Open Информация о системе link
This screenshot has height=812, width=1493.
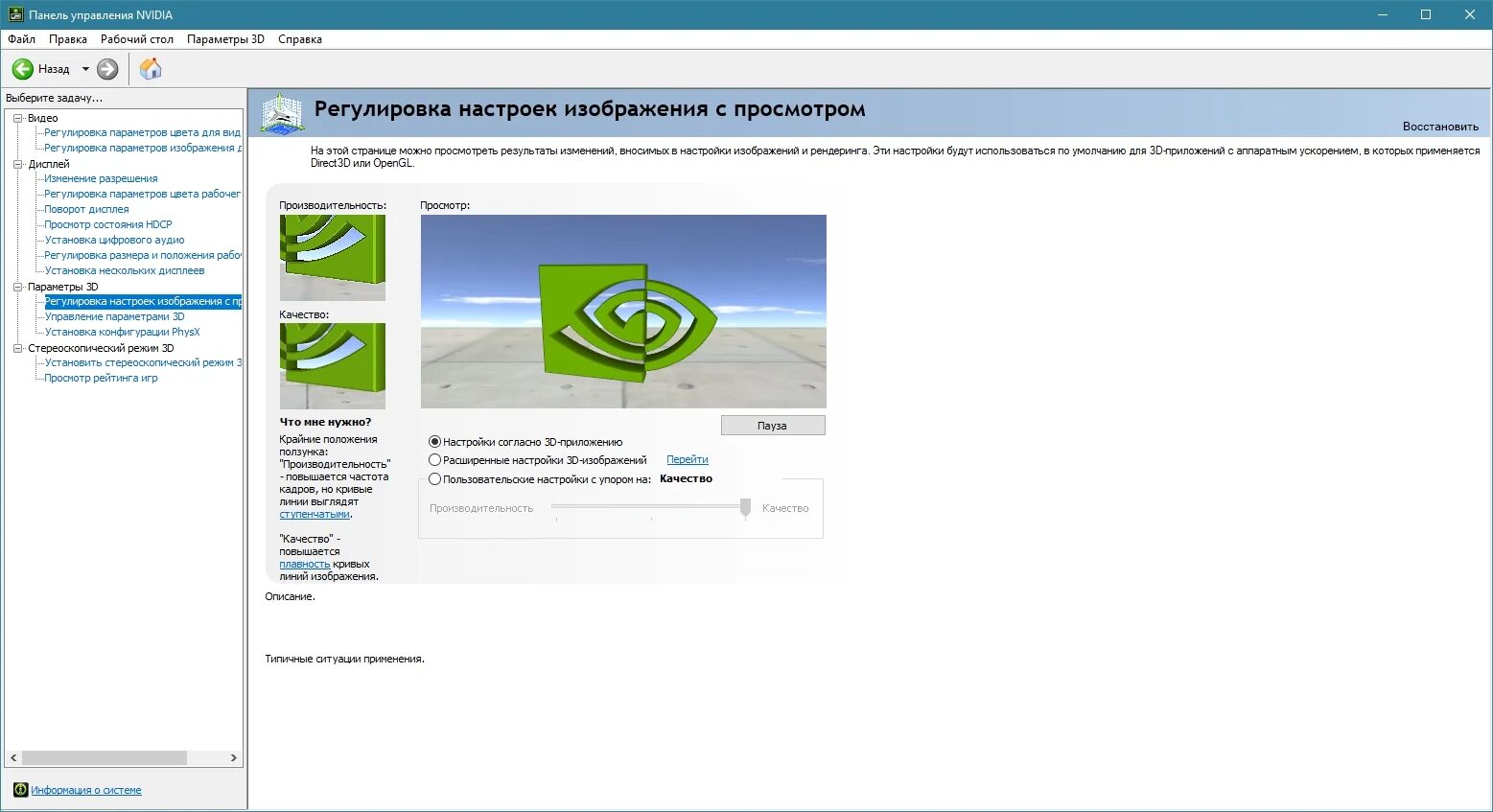coord(86,790)
